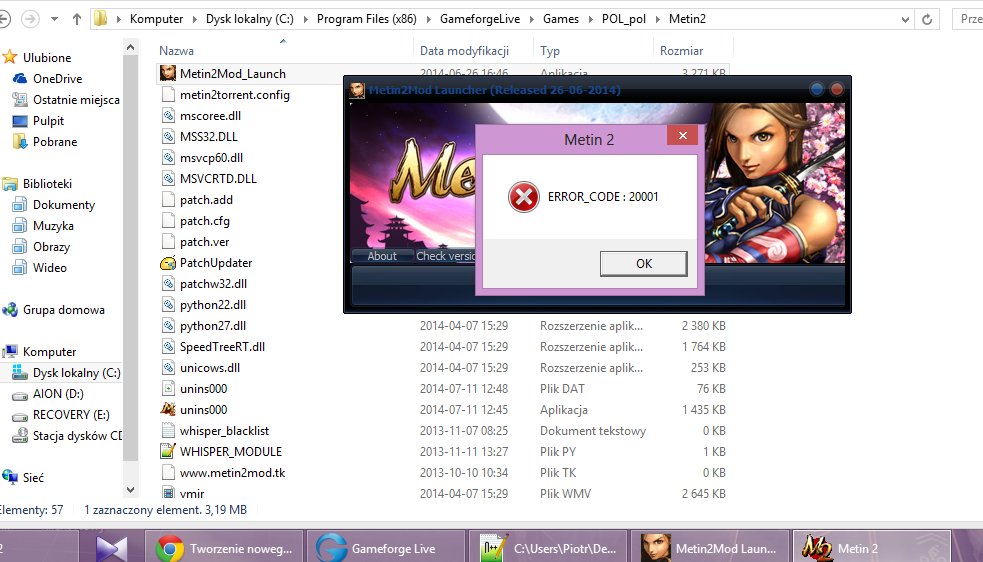
Task: Expand the arrow after POL_pol in the breadcrumb
Action: coord(657,19)
